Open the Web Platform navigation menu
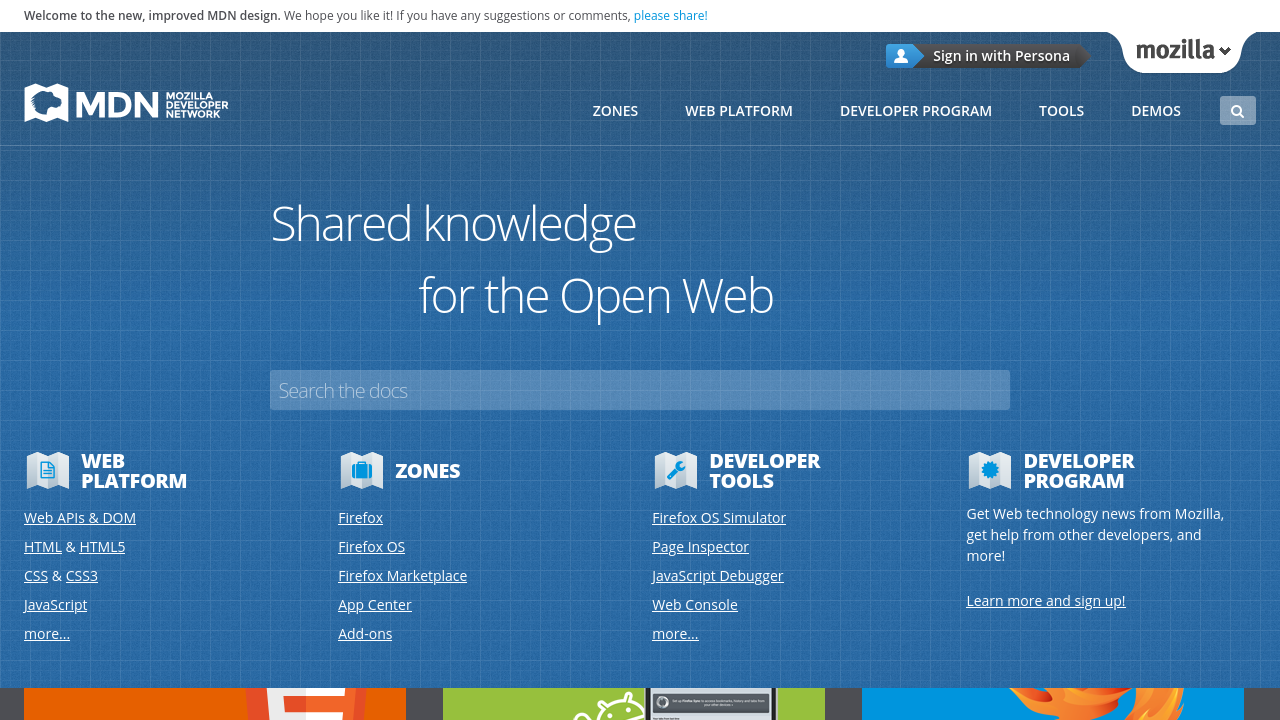The width and height of the screenshot is (1280, 720). [x=738, y=111]
